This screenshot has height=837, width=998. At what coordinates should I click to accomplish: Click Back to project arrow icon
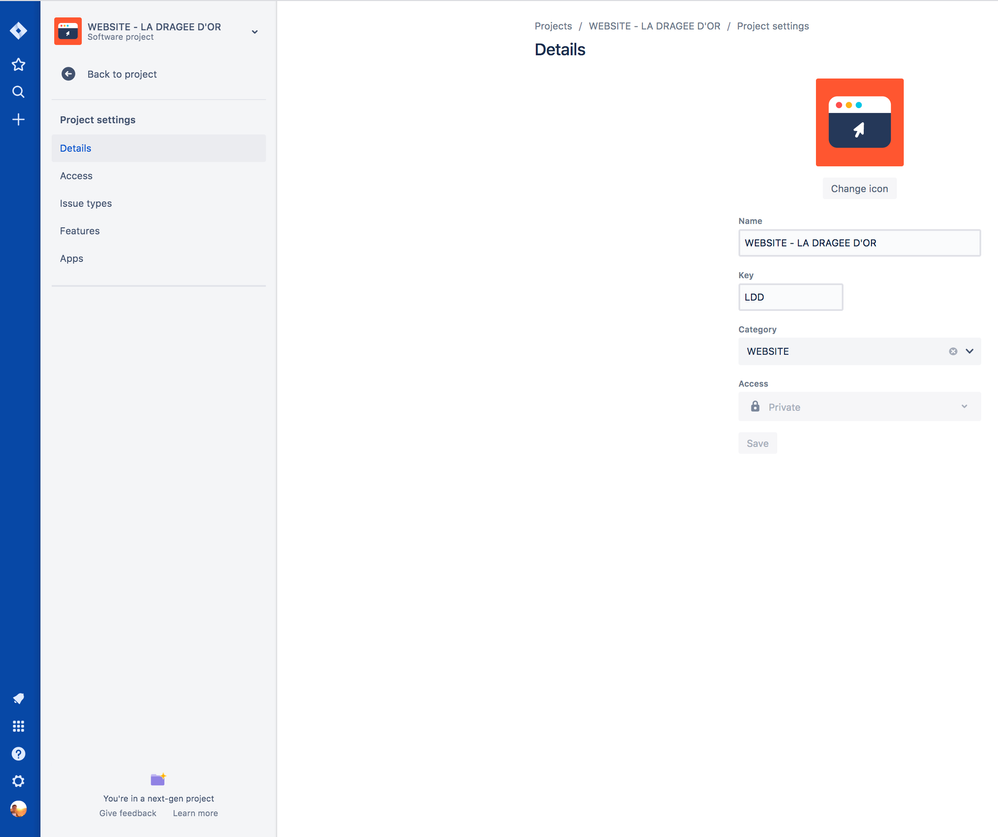pos(68,74)
